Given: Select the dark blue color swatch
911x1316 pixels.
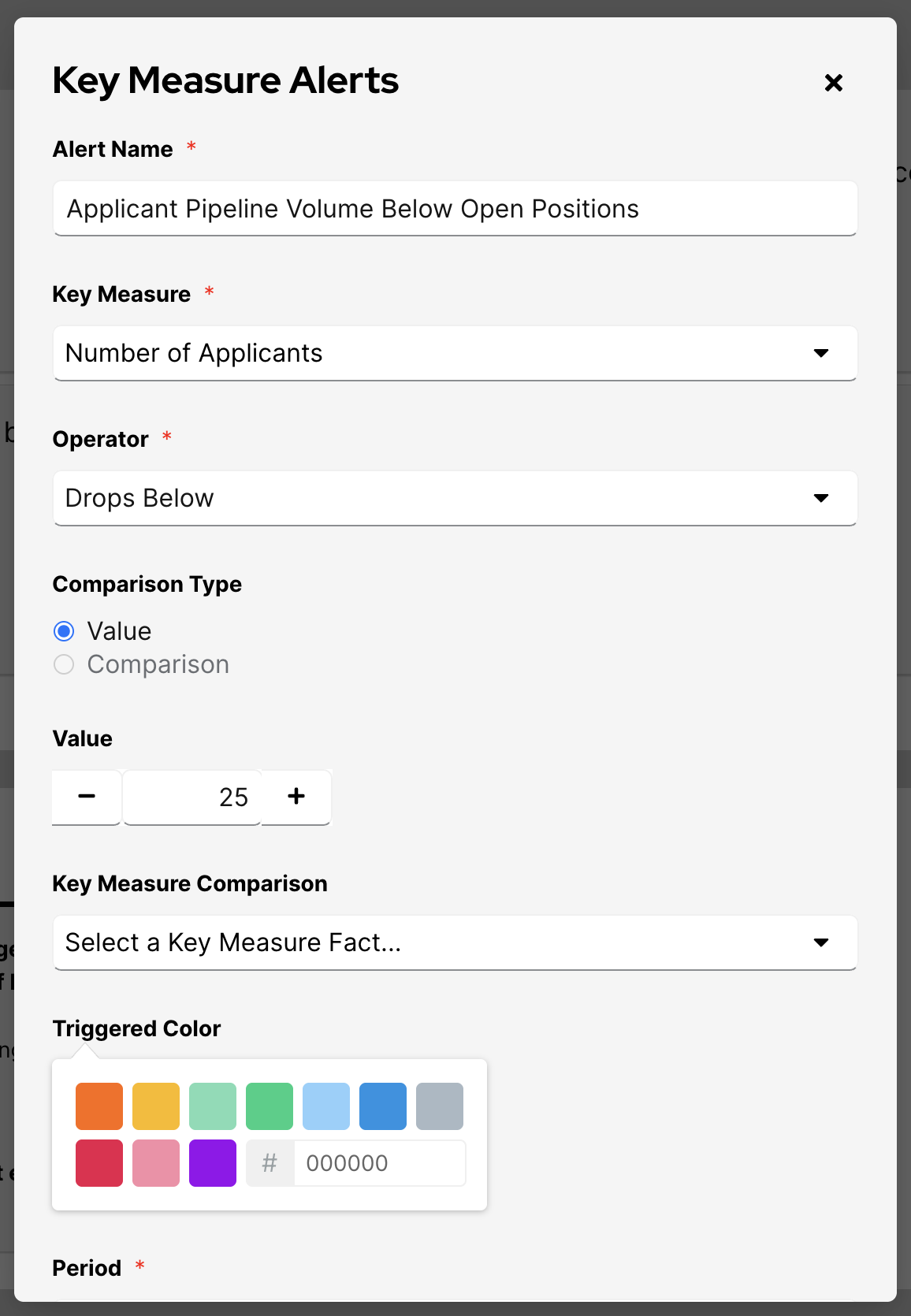Looking at the screenshot, I should tap(383, 1106).
